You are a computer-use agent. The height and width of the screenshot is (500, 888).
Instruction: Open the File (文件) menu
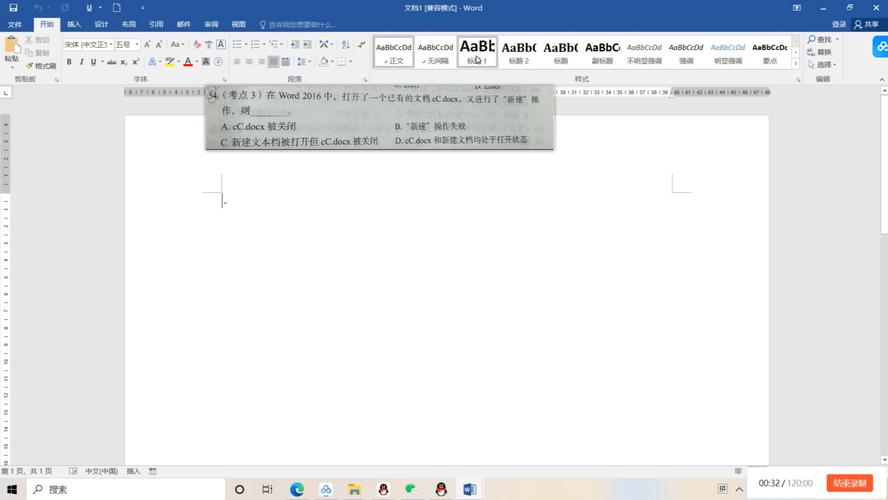pos(15,24)
